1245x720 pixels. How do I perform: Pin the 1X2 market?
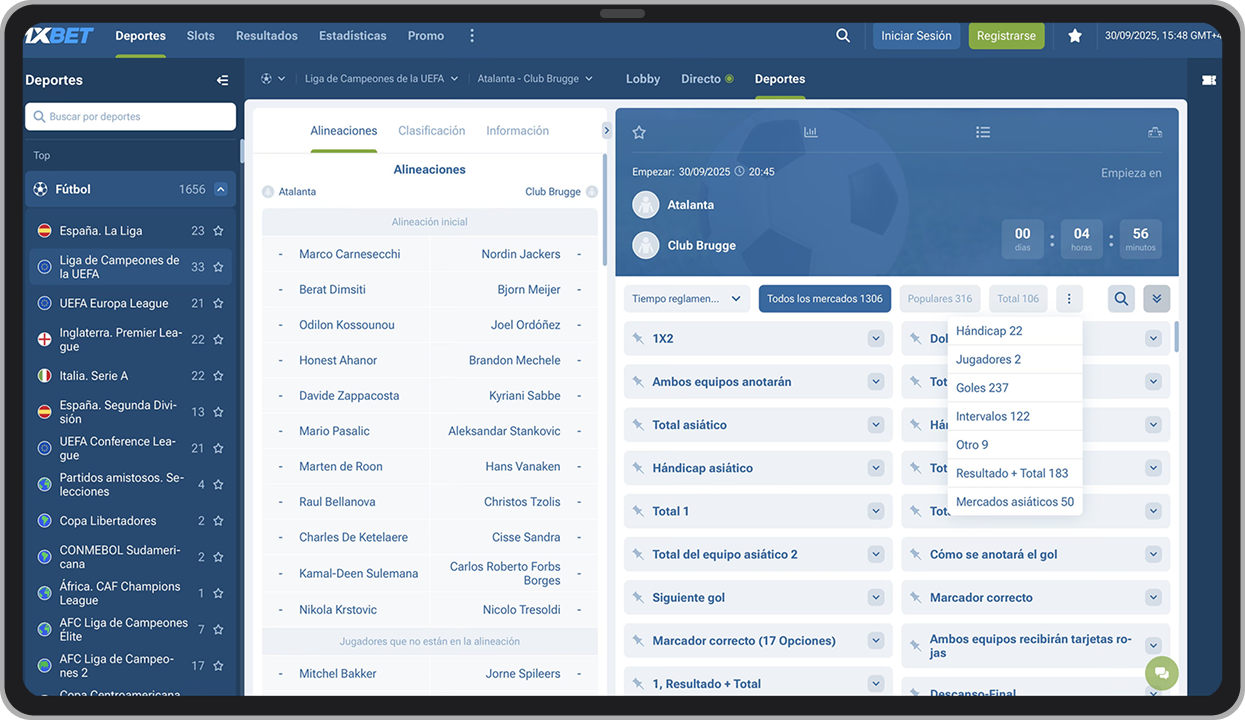pos(638,339)
